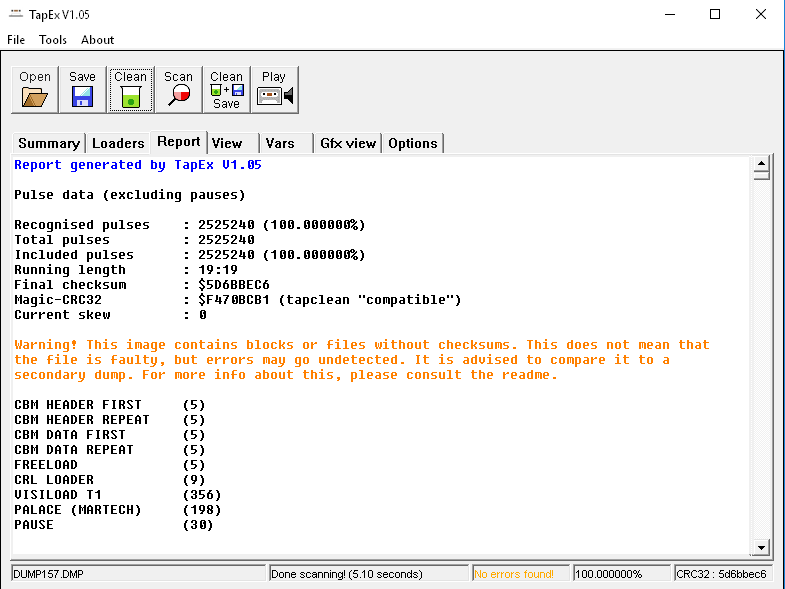Click the report scrollbar thumb
This screenshot has width=785, height=589.
coord(761,175)
